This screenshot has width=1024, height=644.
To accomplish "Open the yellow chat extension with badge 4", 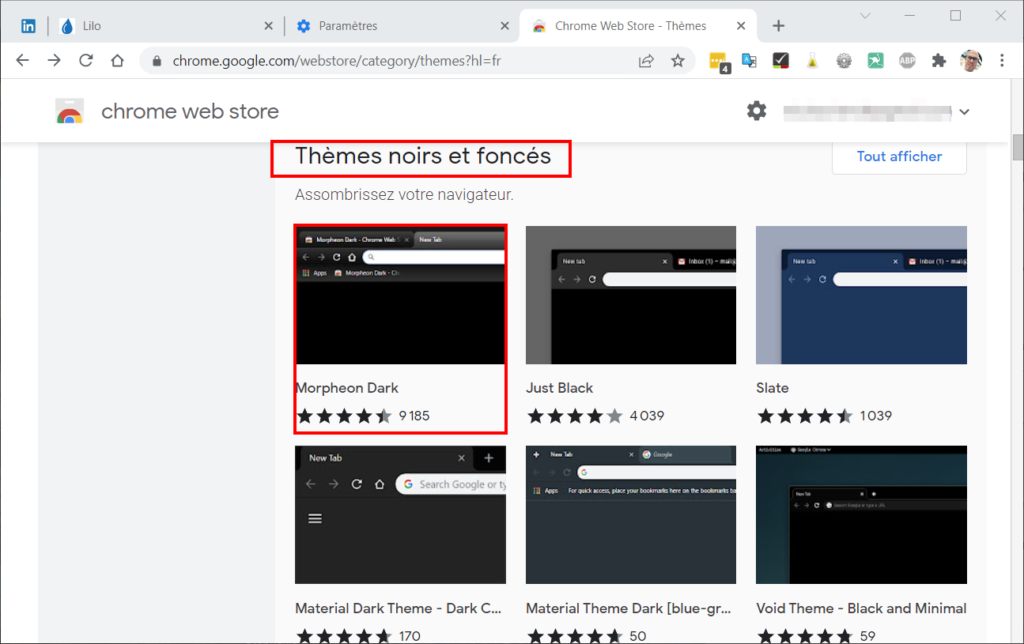I will point(719,62).
